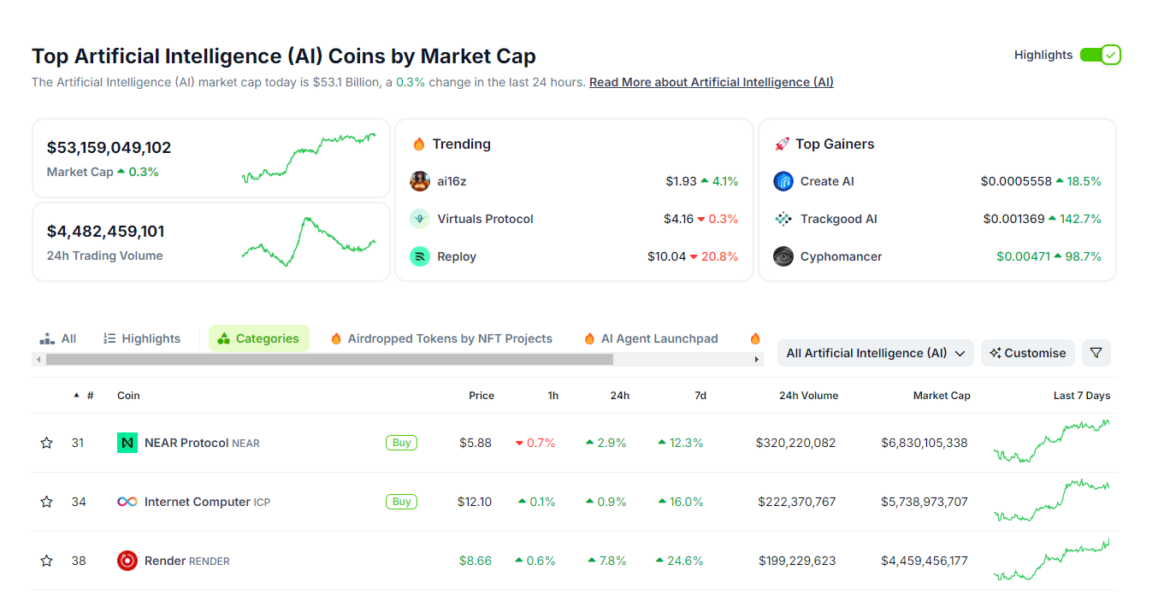Open NEAR Protocol 7-day sparkline chart
1170x594 pixels.
click(x=1051, y=441)
